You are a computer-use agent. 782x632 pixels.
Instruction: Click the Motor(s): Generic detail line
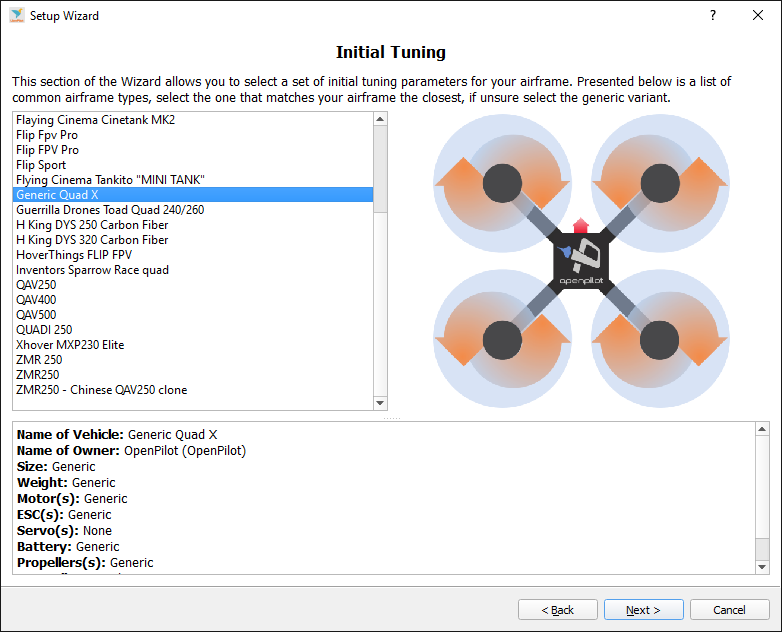coord(72,498)
